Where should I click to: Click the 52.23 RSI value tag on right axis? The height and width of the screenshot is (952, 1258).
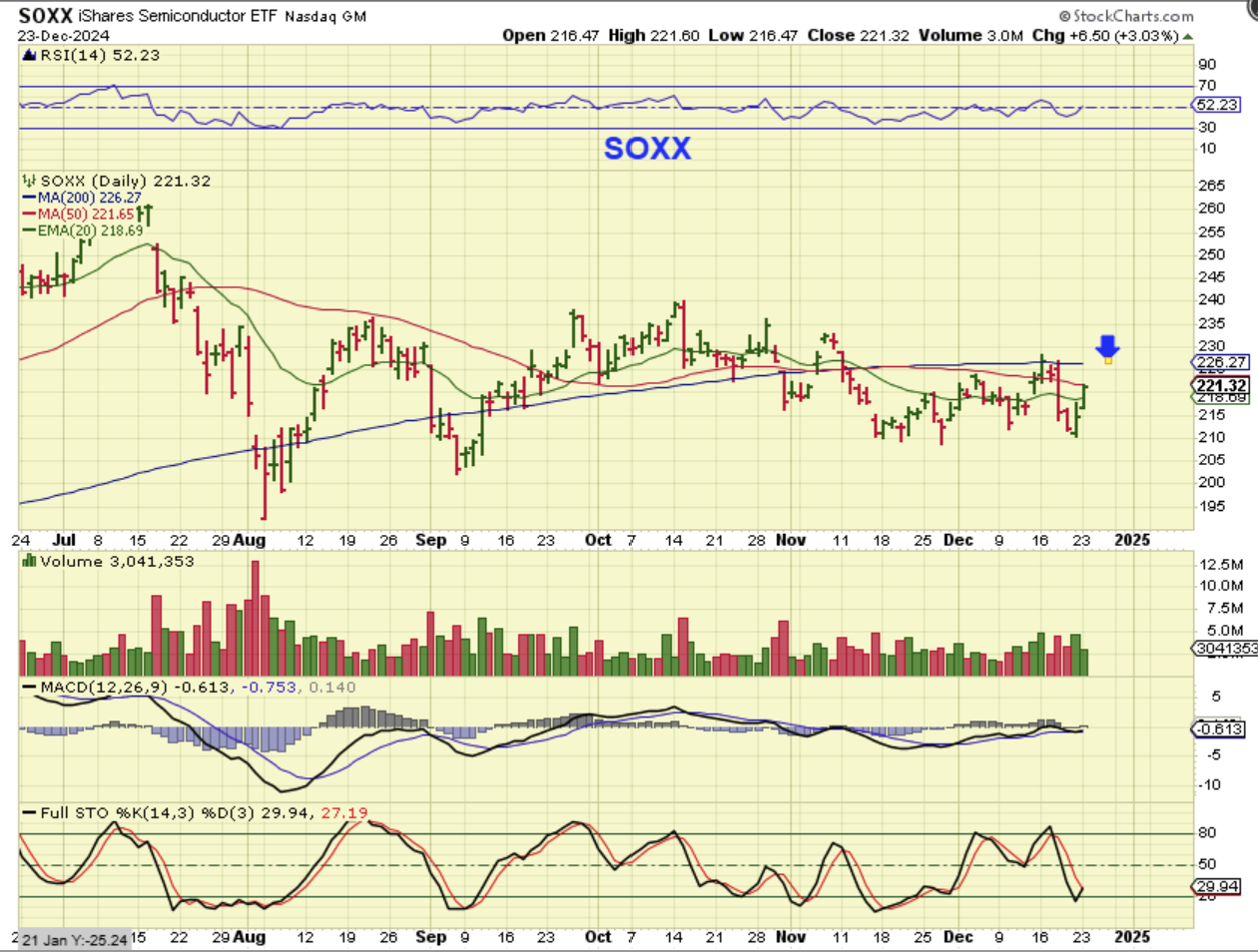click(x=1216, y=104)
